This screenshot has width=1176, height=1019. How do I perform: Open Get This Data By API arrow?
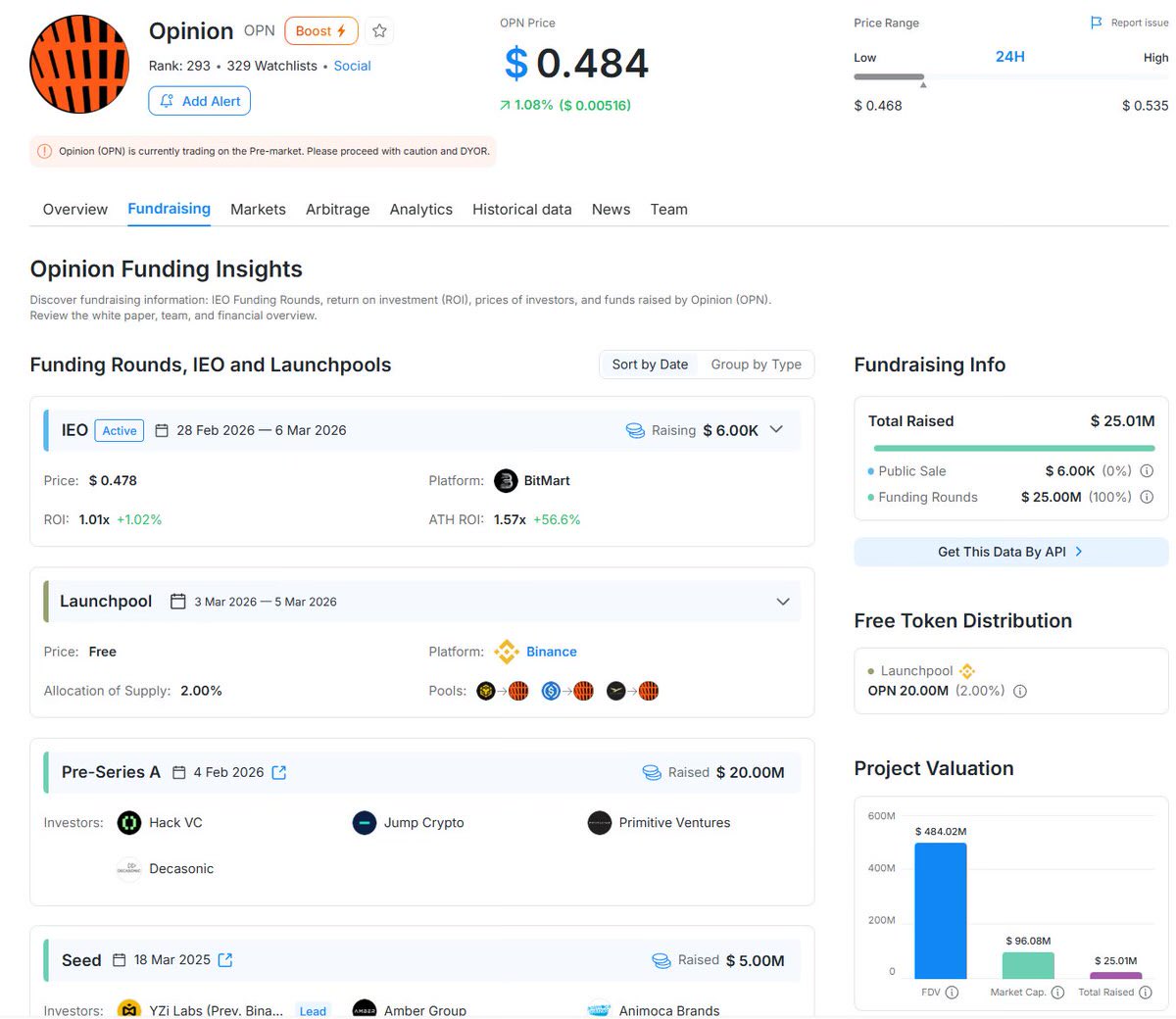coord(1079,552)
